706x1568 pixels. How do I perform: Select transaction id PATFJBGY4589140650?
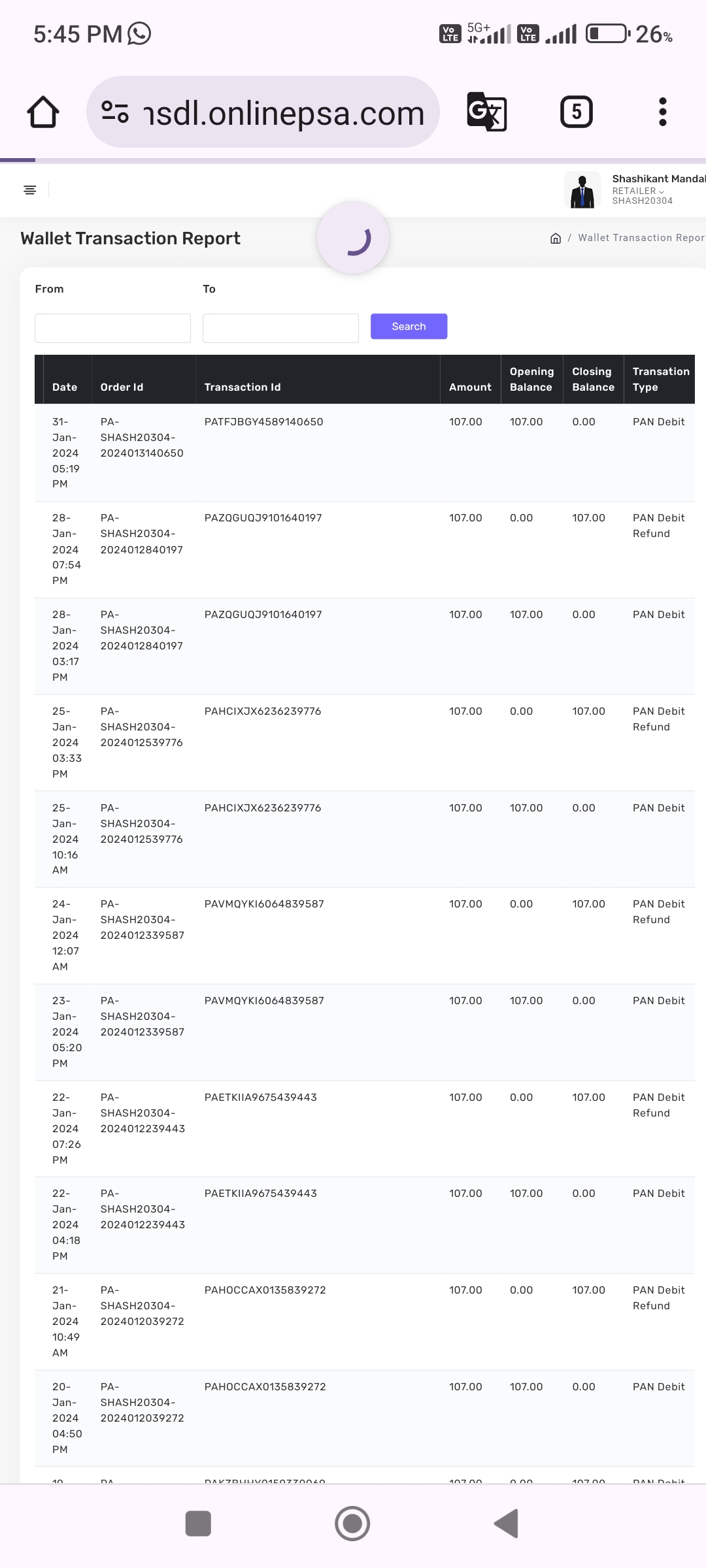pyautogui.click(x=263, y=422)
